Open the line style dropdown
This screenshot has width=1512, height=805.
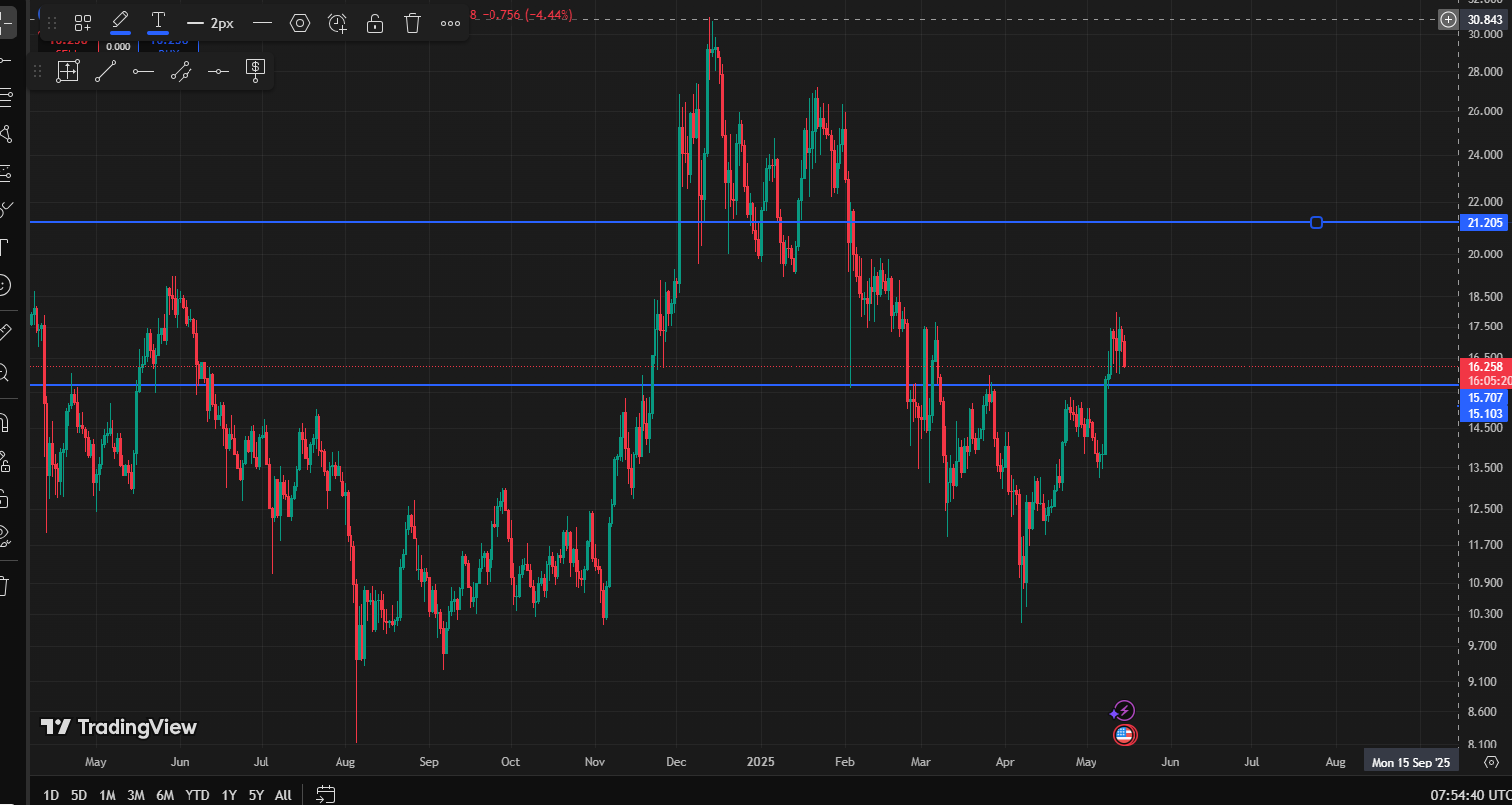click(262, 22)
